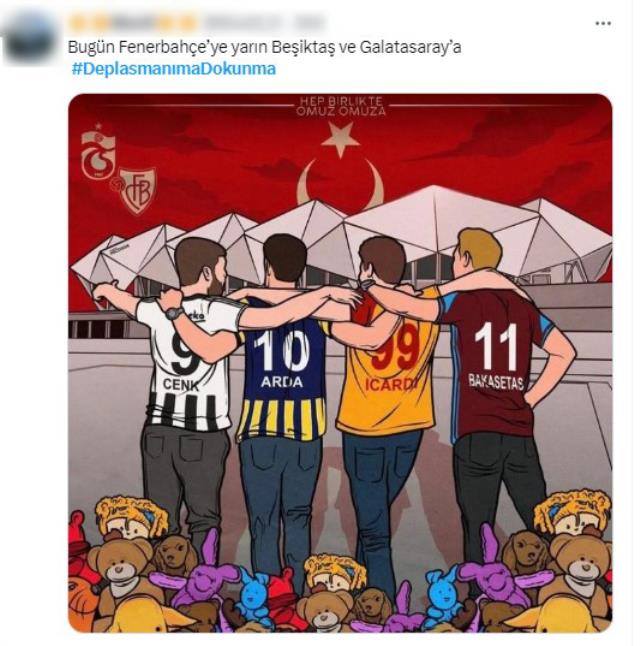Image resolution: width=640 pixels, height=646 pixels.
Task: Click the star above the crescent
Action: pos(340,139)
